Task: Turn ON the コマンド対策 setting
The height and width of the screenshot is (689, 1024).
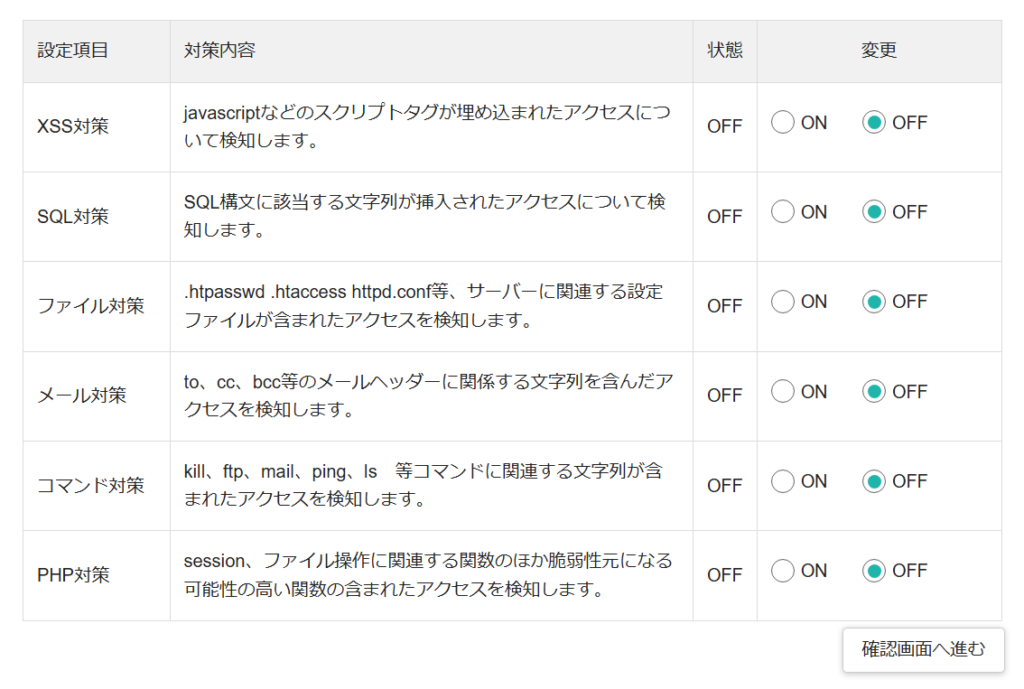Action: tap(783, 481)
